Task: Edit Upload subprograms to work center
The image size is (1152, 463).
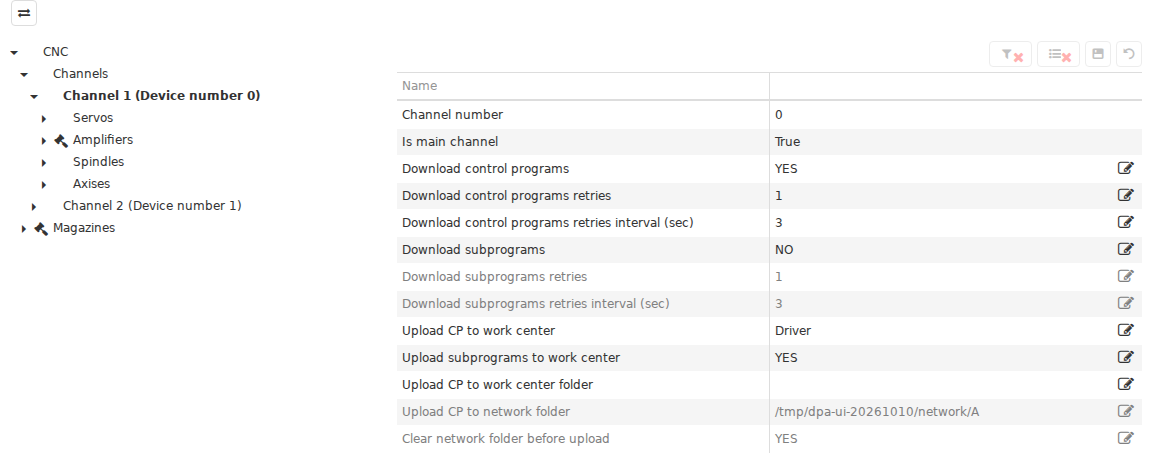Action: click(x=1125, y=357)
